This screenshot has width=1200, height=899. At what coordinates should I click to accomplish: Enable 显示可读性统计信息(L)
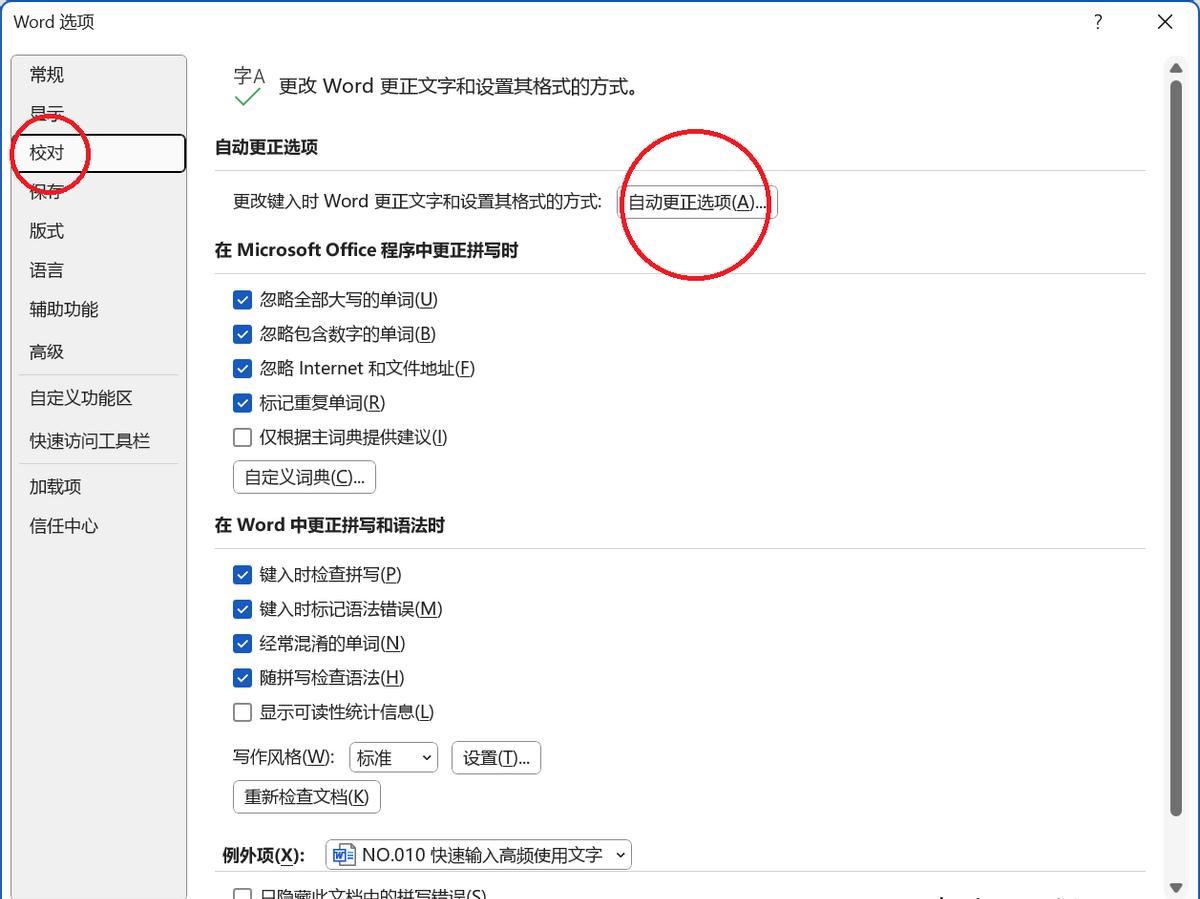pyautogui.click(x=242, y=713)
